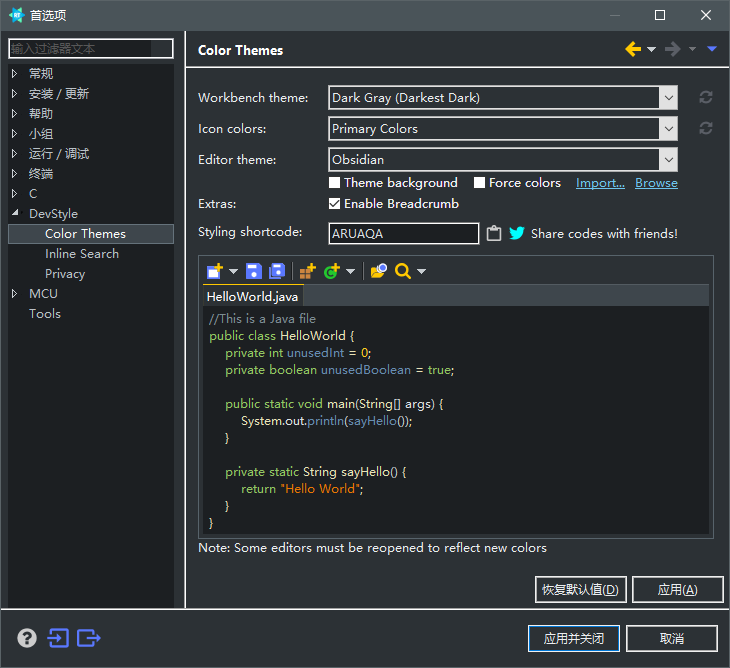Click the "Hello World" string in preview

(x=320, y=489)
